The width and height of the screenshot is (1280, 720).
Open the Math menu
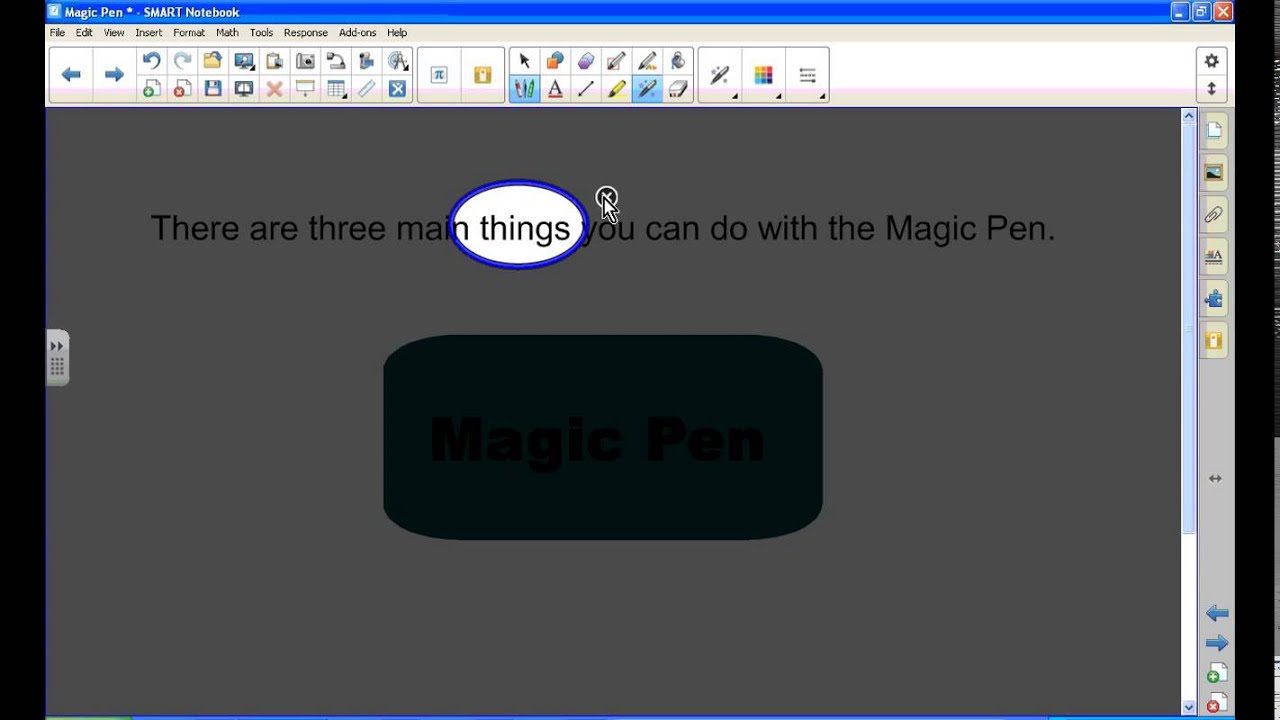(x=227, y=33)
